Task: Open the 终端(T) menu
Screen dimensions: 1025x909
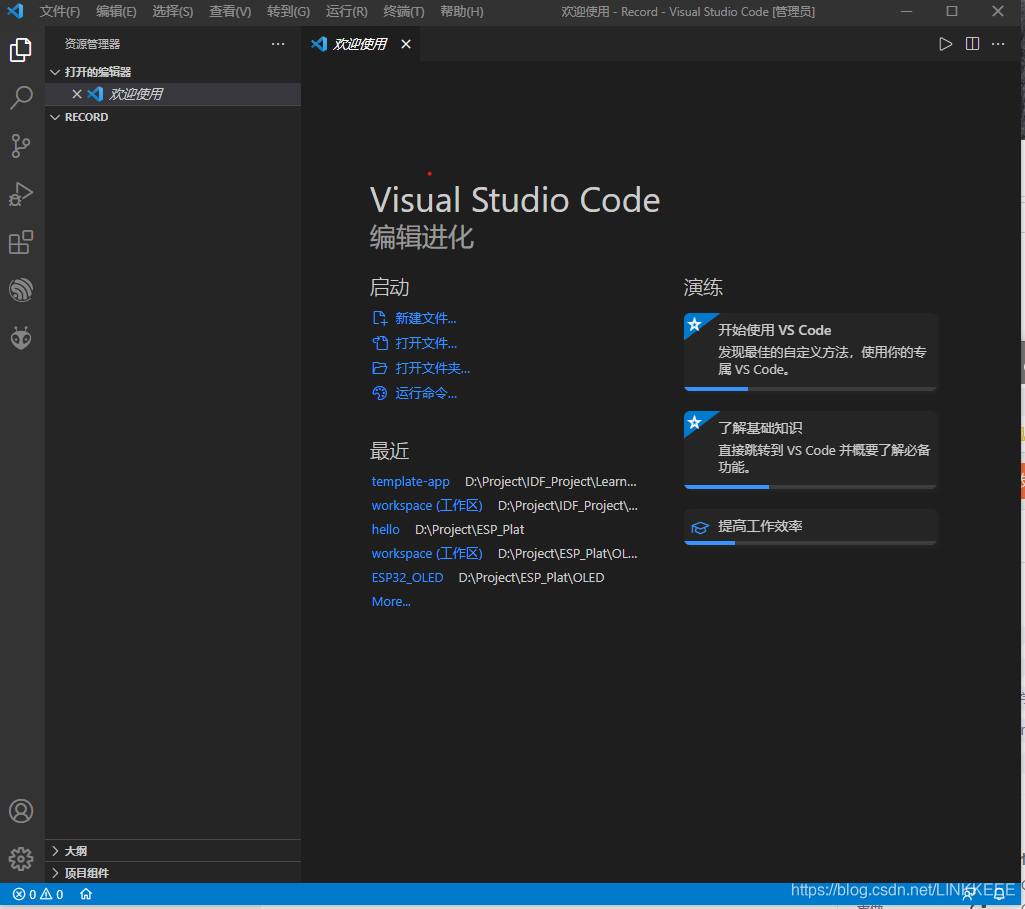Action: 403,12
